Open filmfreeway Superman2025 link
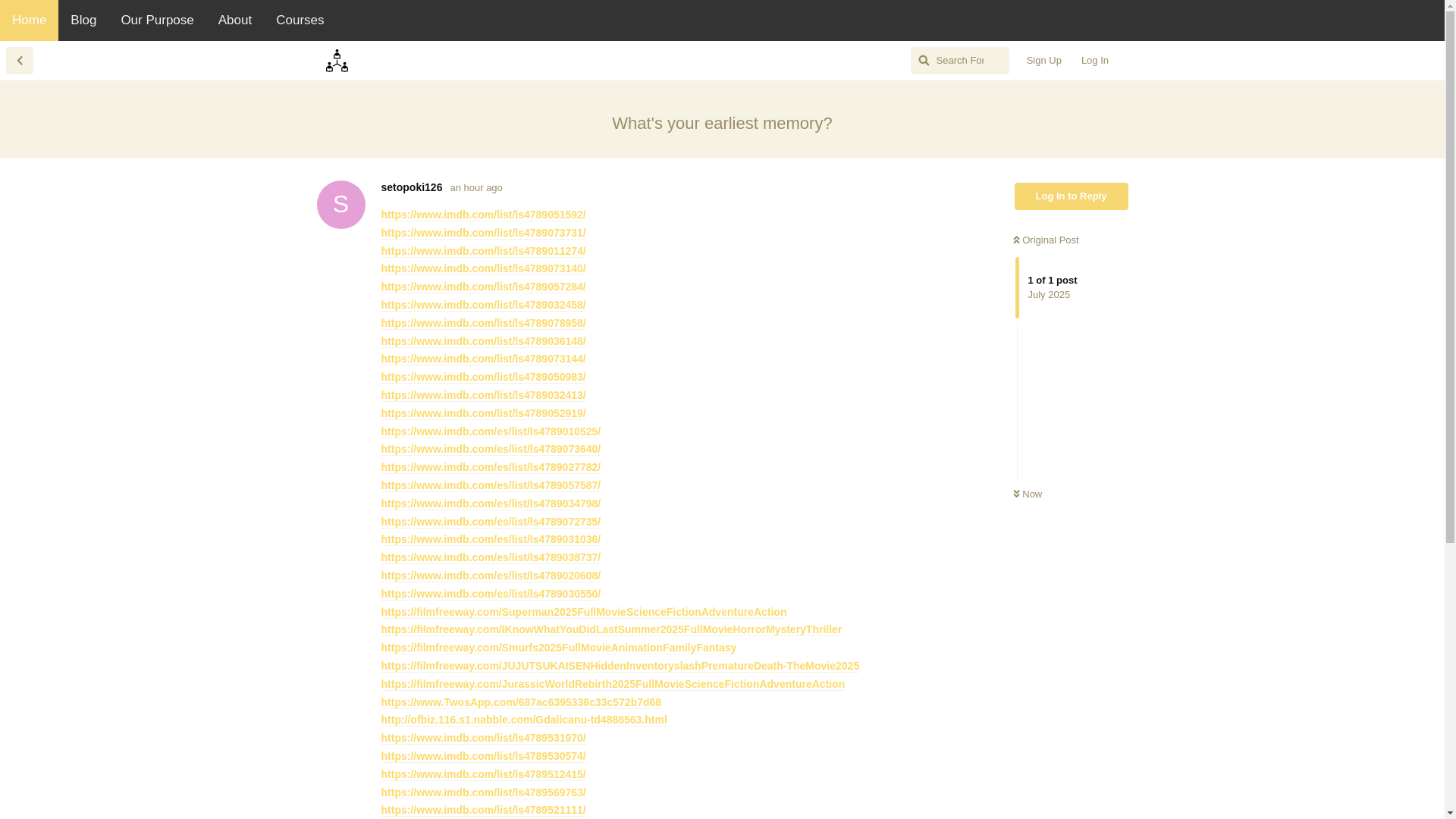1456x819 pixels. 584,613
